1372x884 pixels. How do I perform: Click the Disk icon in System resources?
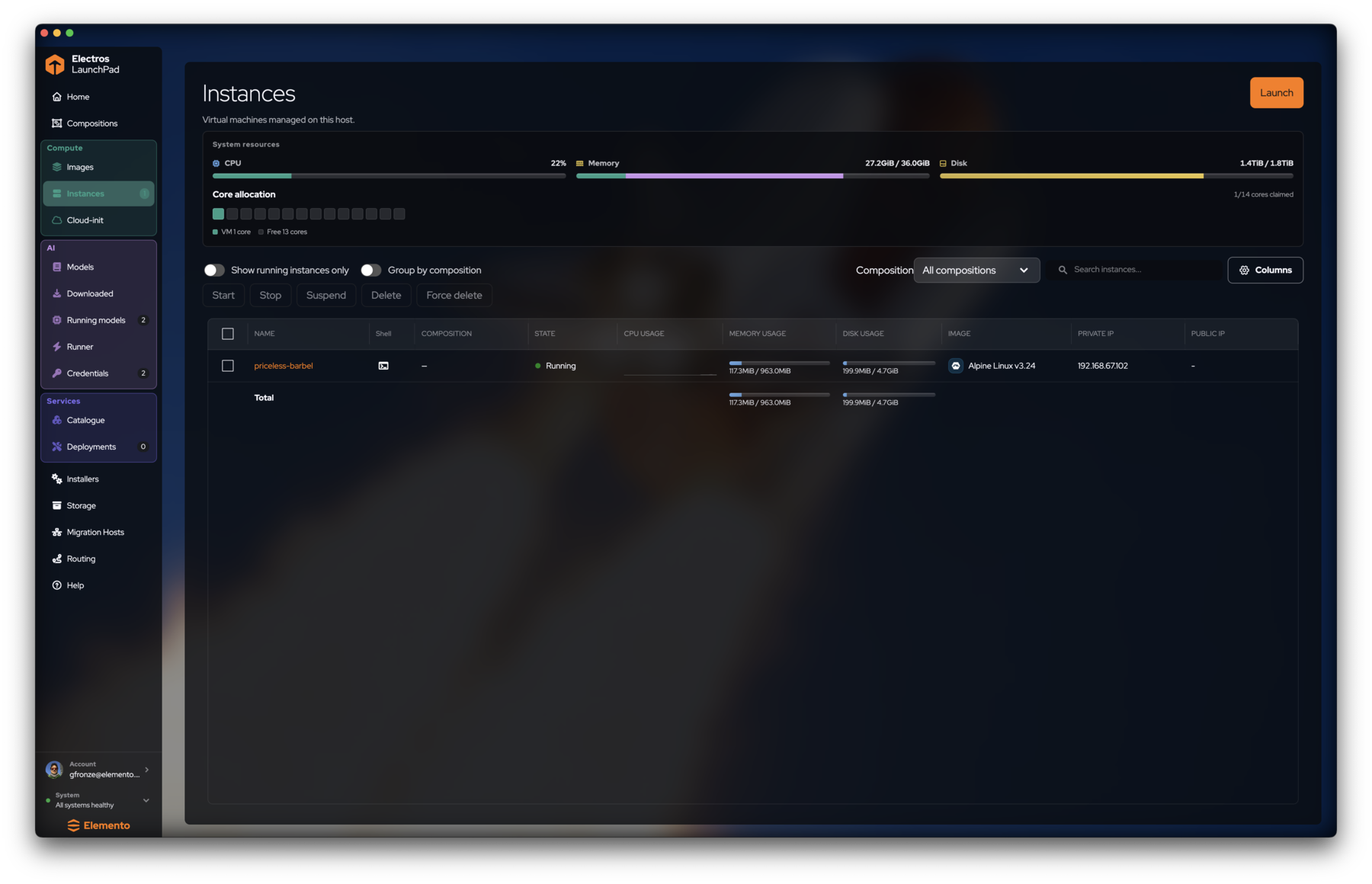pyautogui.click(x=944, y=163)
